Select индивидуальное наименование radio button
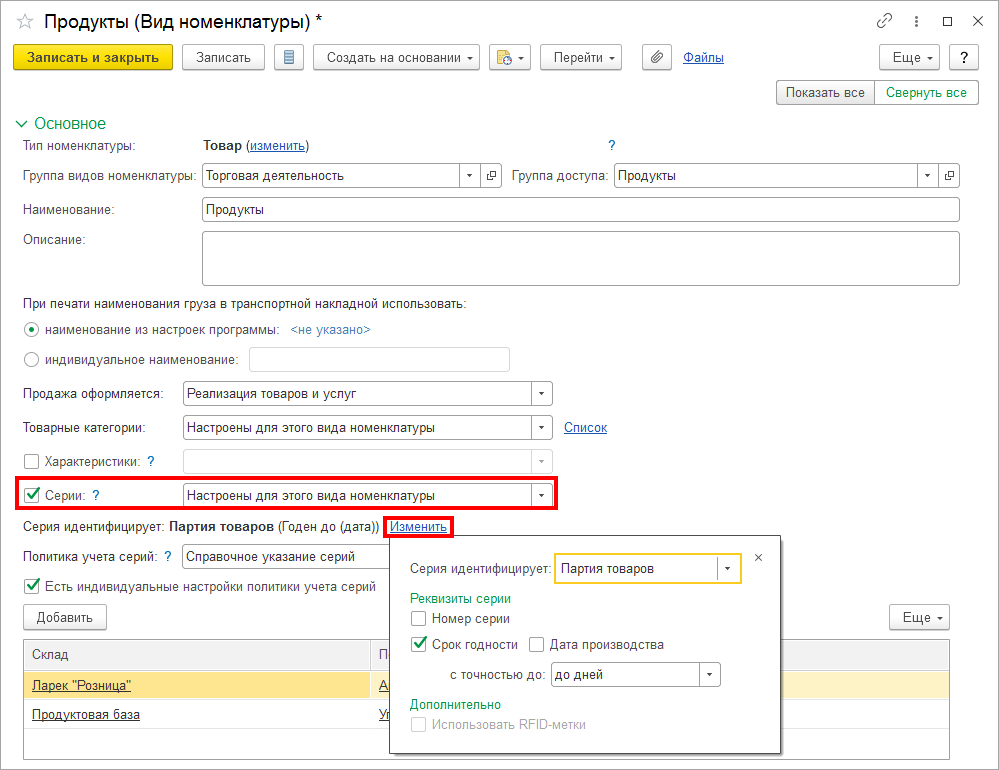Viewport: 999px width, 770px height. click(x=31, y=360)
